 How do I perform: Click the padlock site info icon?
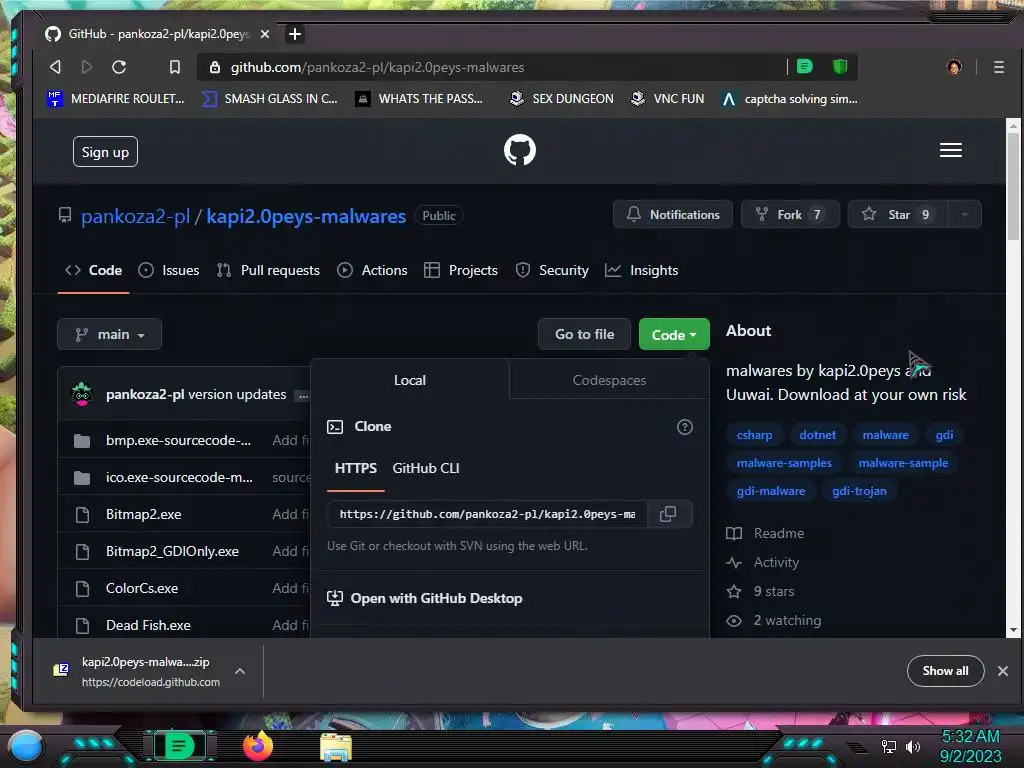[214, 67]
